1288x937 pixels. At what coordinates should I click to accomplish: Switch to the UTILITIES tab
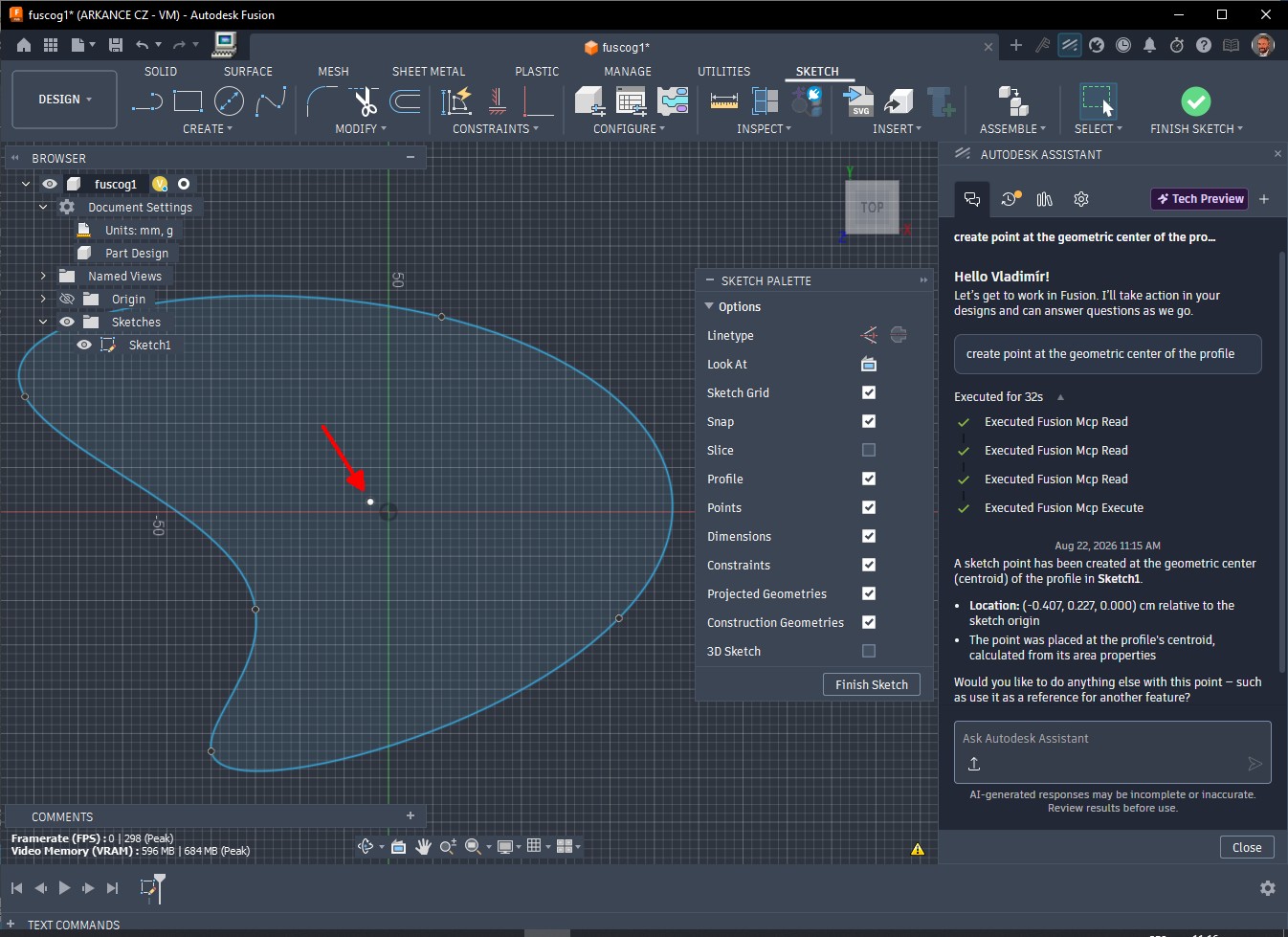pos(723,72)
